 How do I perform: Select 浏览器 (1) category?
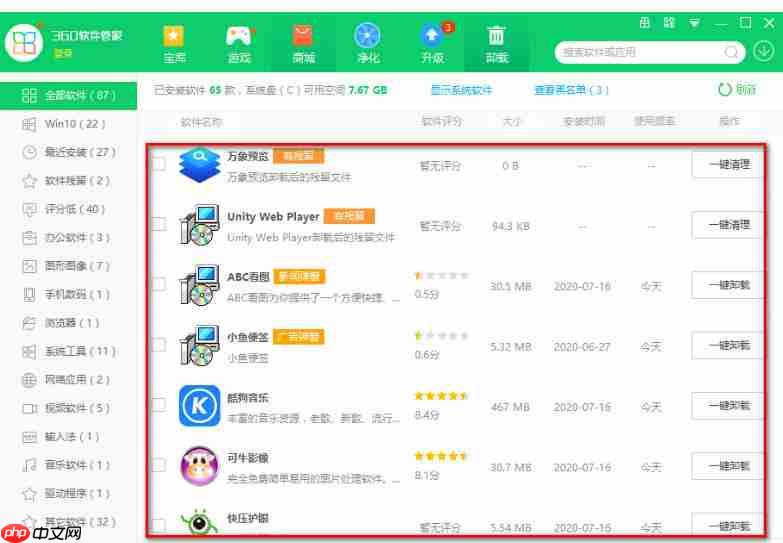pyautogui.click(x=68, y=323)
